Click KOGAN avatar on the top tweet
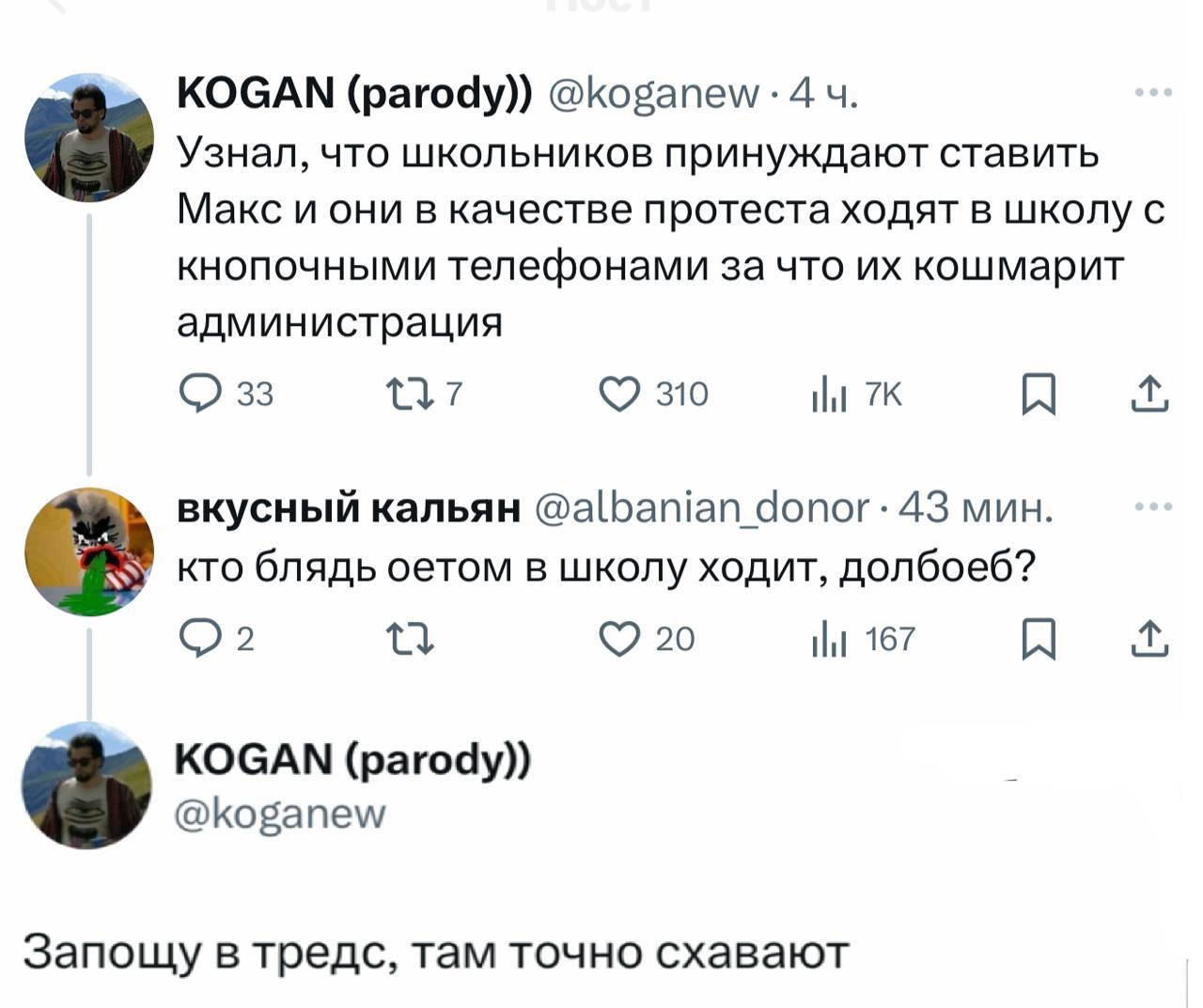The height and width of the screenshot is (1008, 1203). (89, 138)
